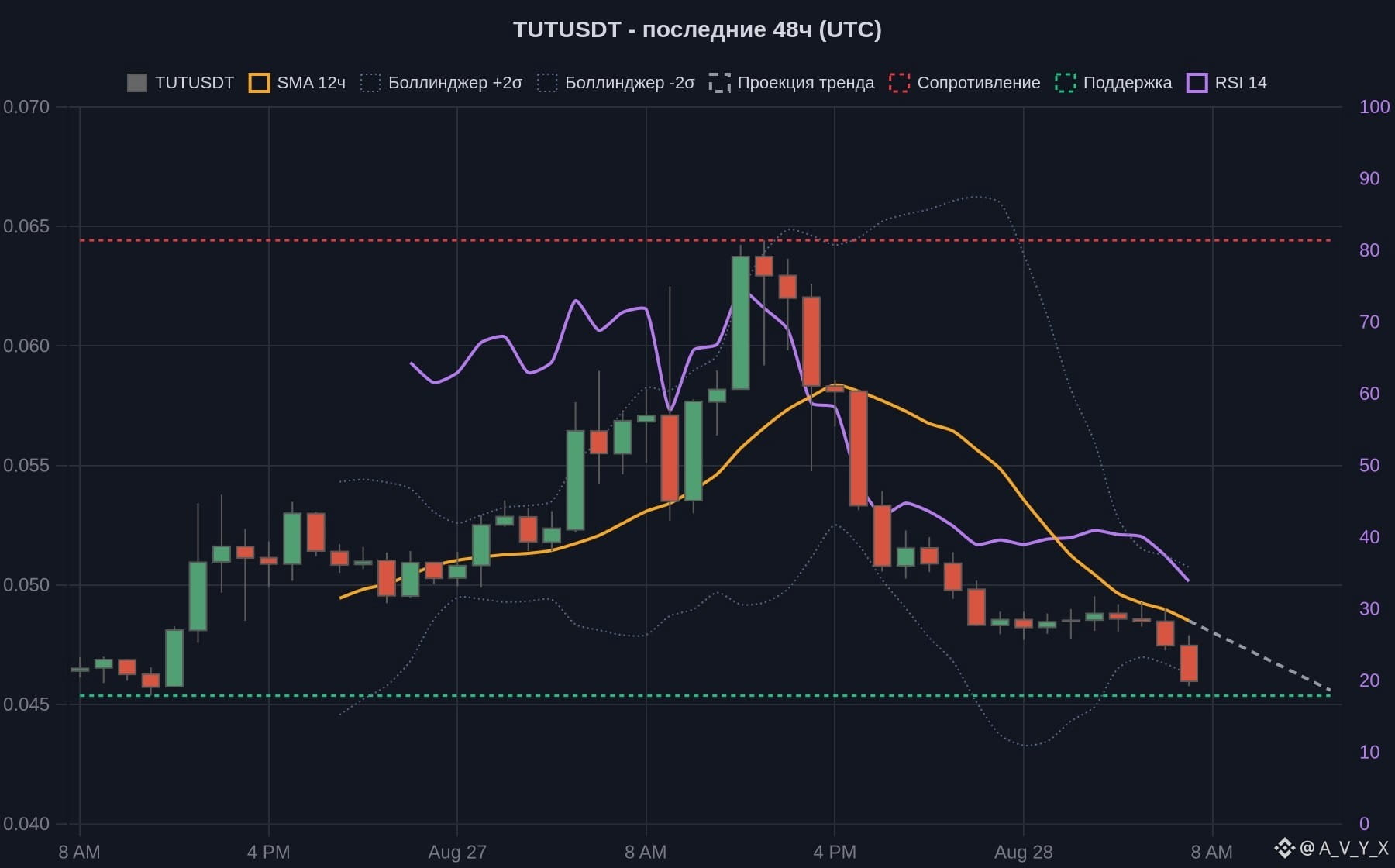
Task: Click the chart title TUTUSDT - последние 48ч
Action: pos(697,29)
